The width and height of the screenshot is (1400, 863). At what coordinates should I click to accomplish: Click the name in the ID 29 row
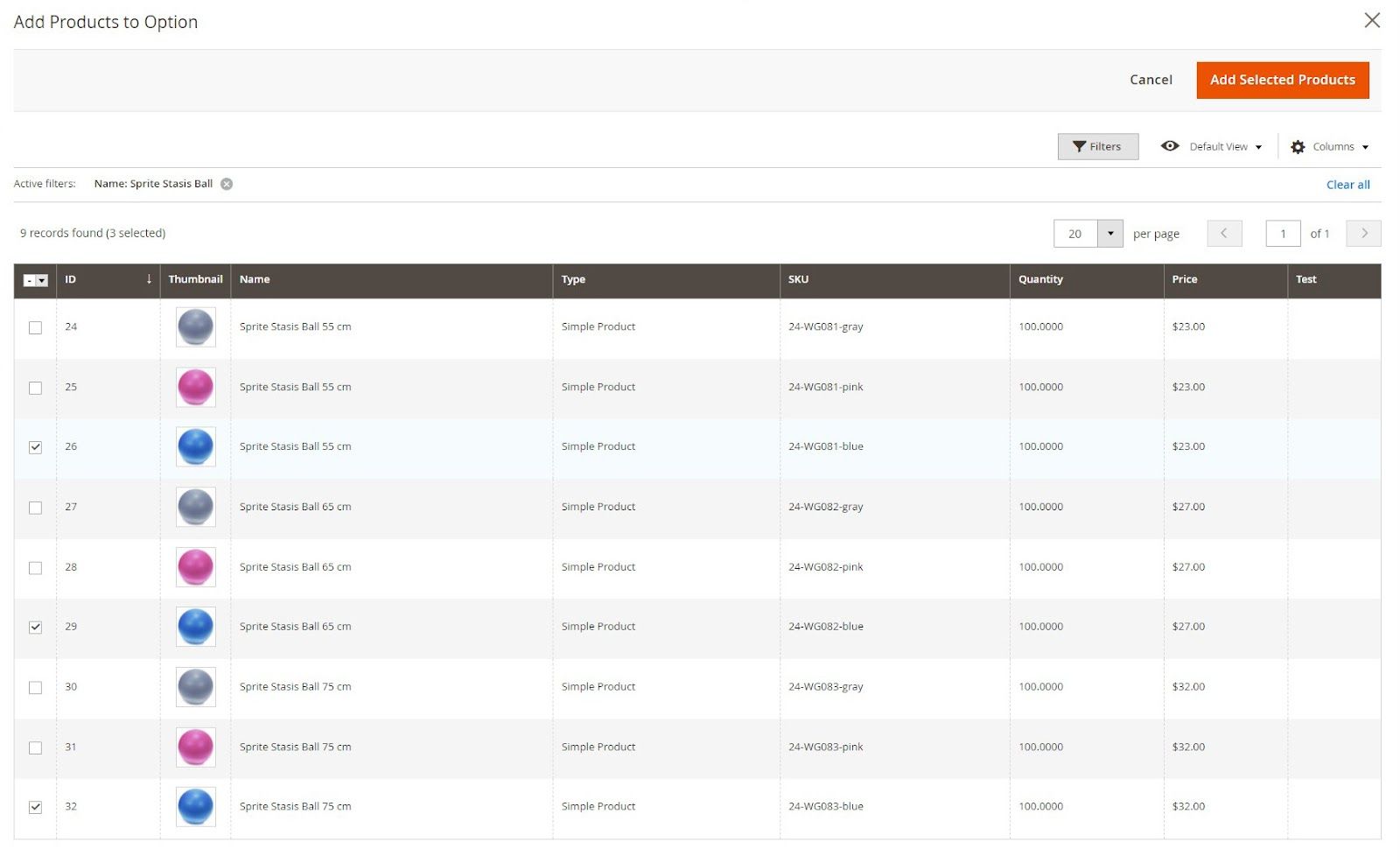pyautogui.click(x=295, y=627)
